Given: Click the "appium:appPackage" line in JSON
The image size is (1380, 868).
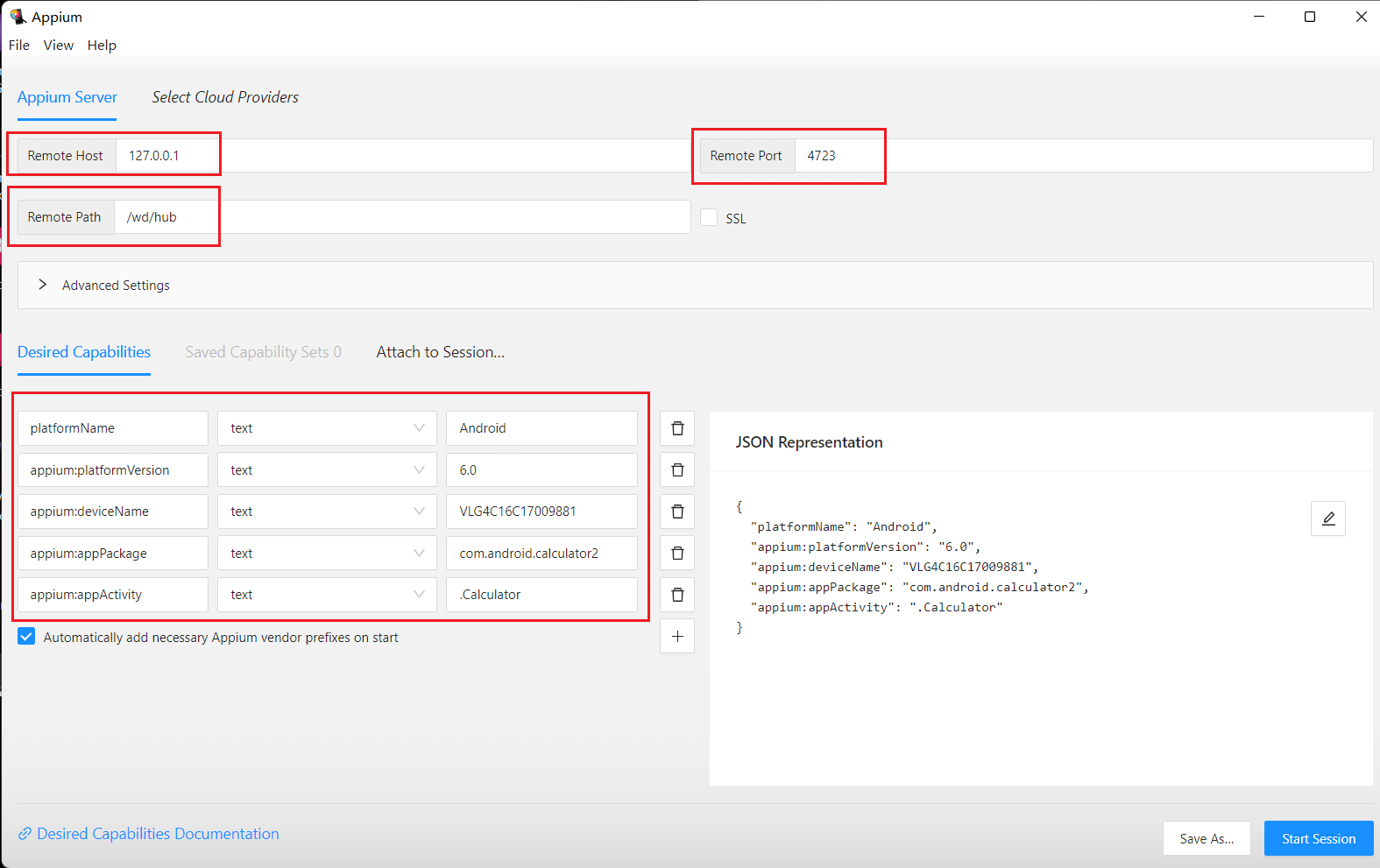Looking at the screenshot, I should coord(919,587).
